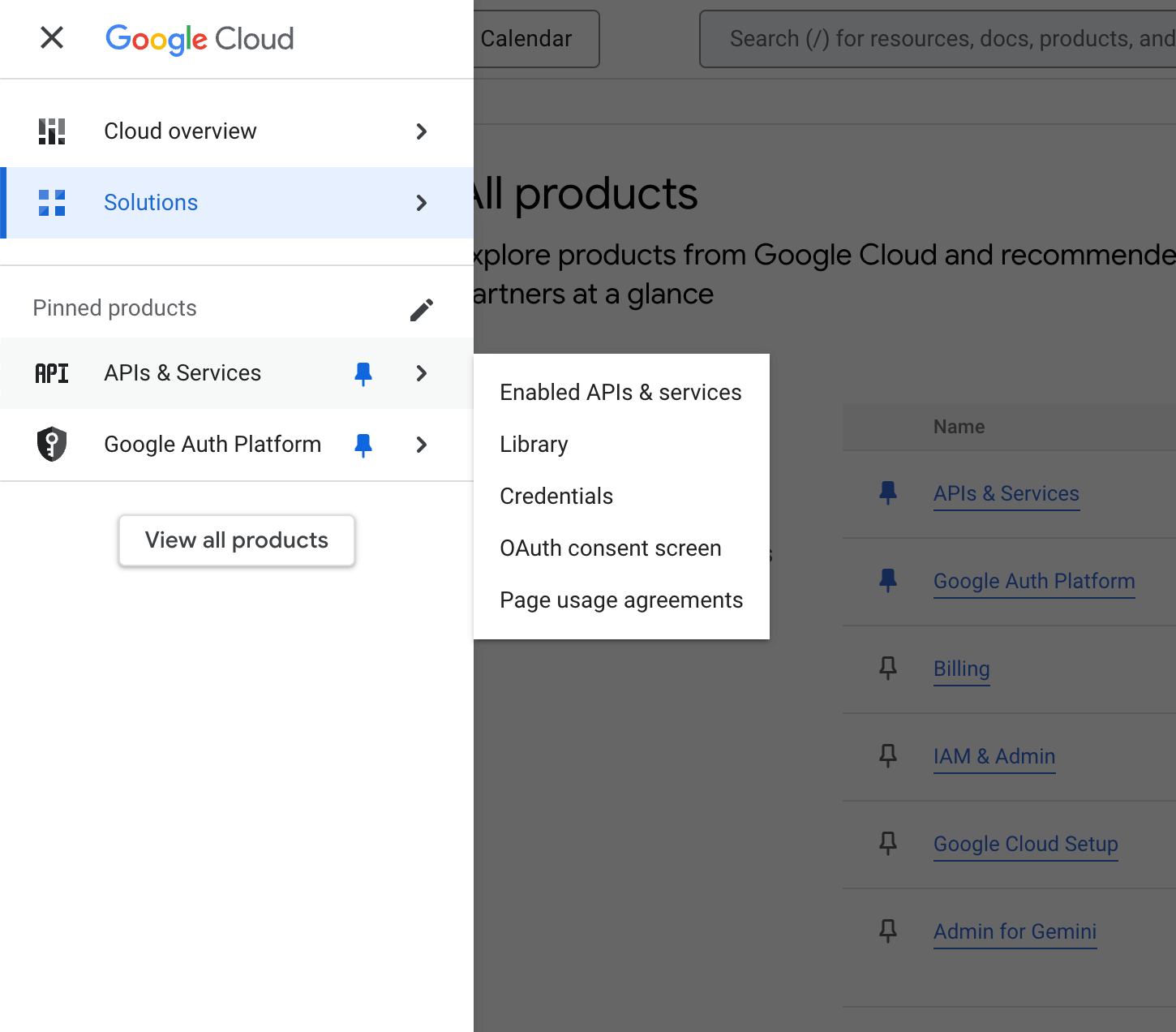Open the Google Auth Platform link in table
This screenshot has height=1032, width=1176.
click(1034, 581)
